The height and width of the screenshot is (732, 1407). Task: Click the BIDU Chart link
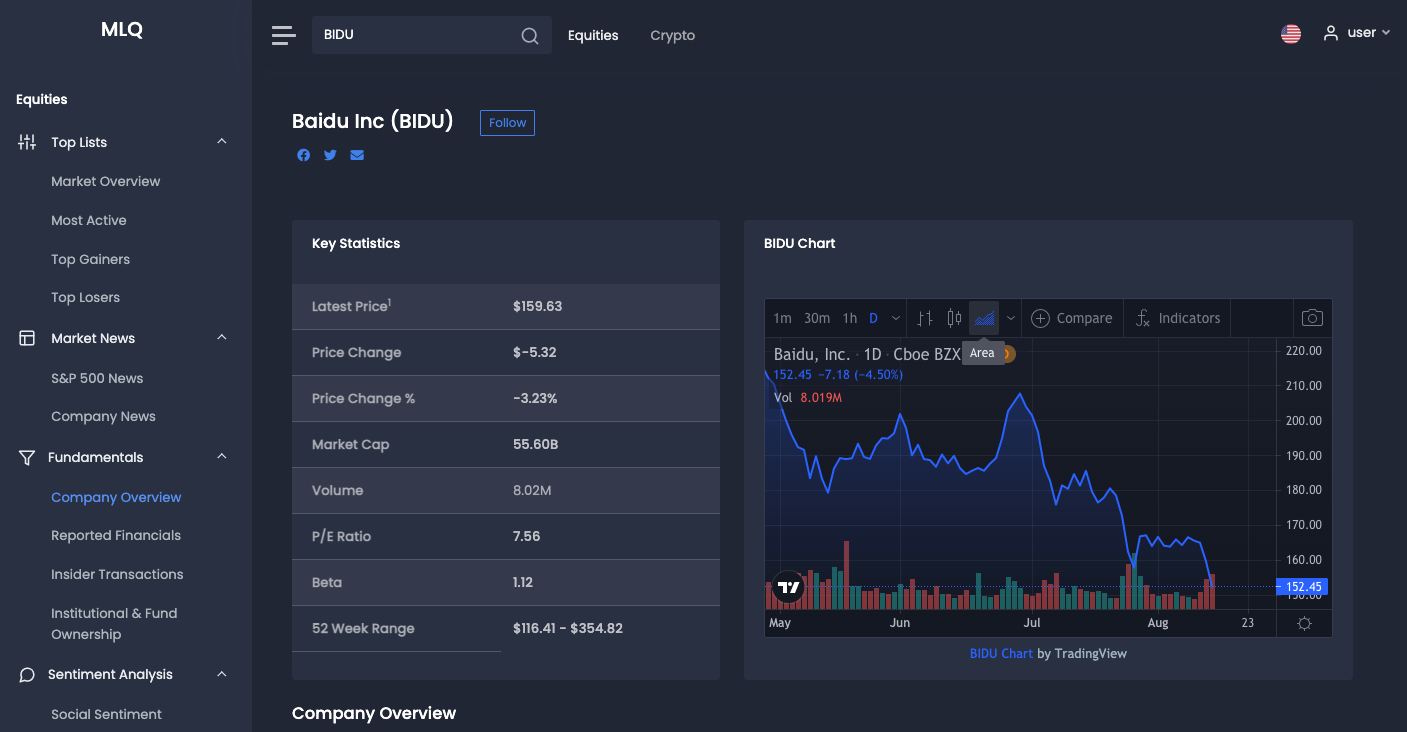coord(1001,653)
